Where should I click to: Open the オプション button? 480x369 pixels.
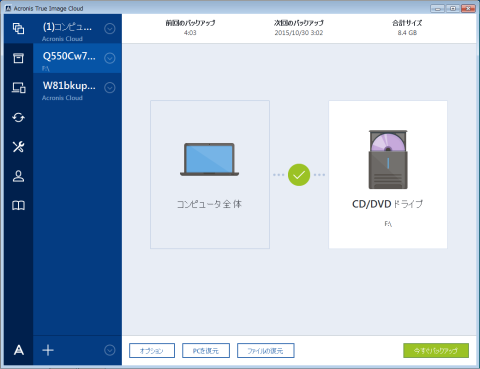152,351
